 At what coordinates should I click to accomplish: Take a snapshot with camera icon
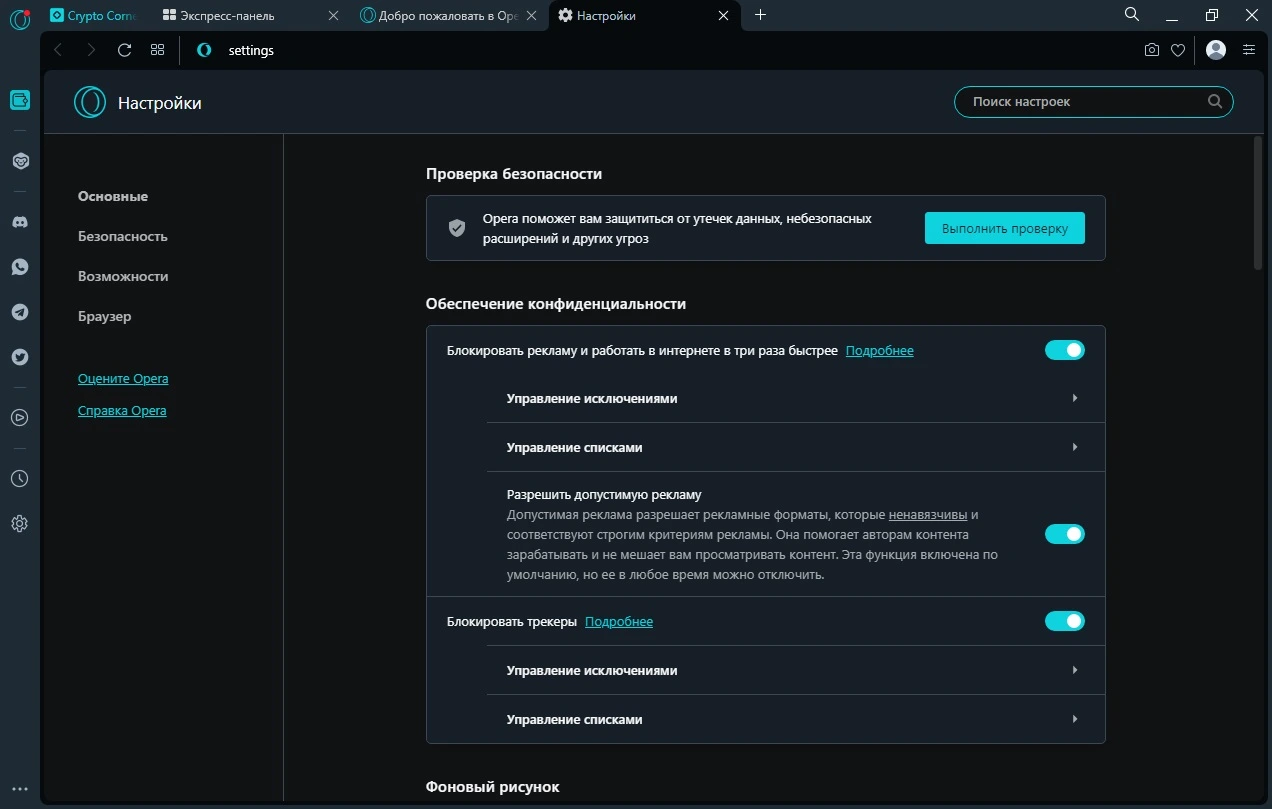1152,50
